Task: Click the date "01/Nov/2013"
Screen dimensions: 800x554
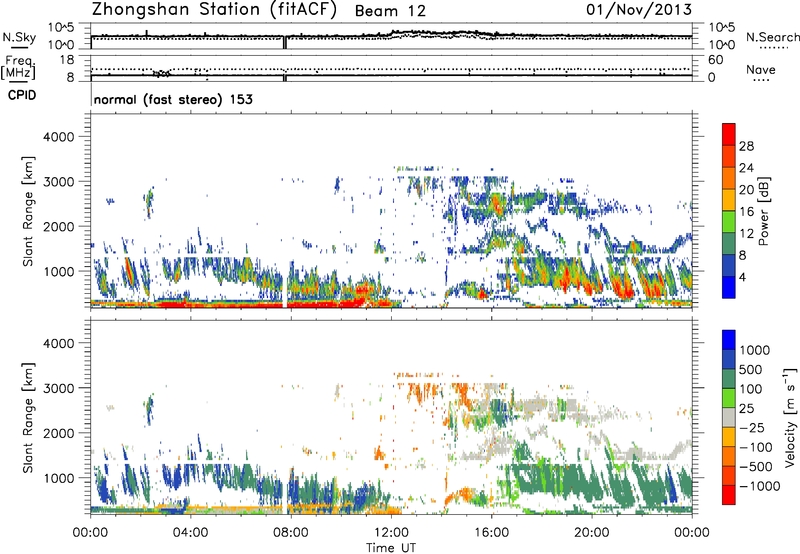Action: pos(639,10)
